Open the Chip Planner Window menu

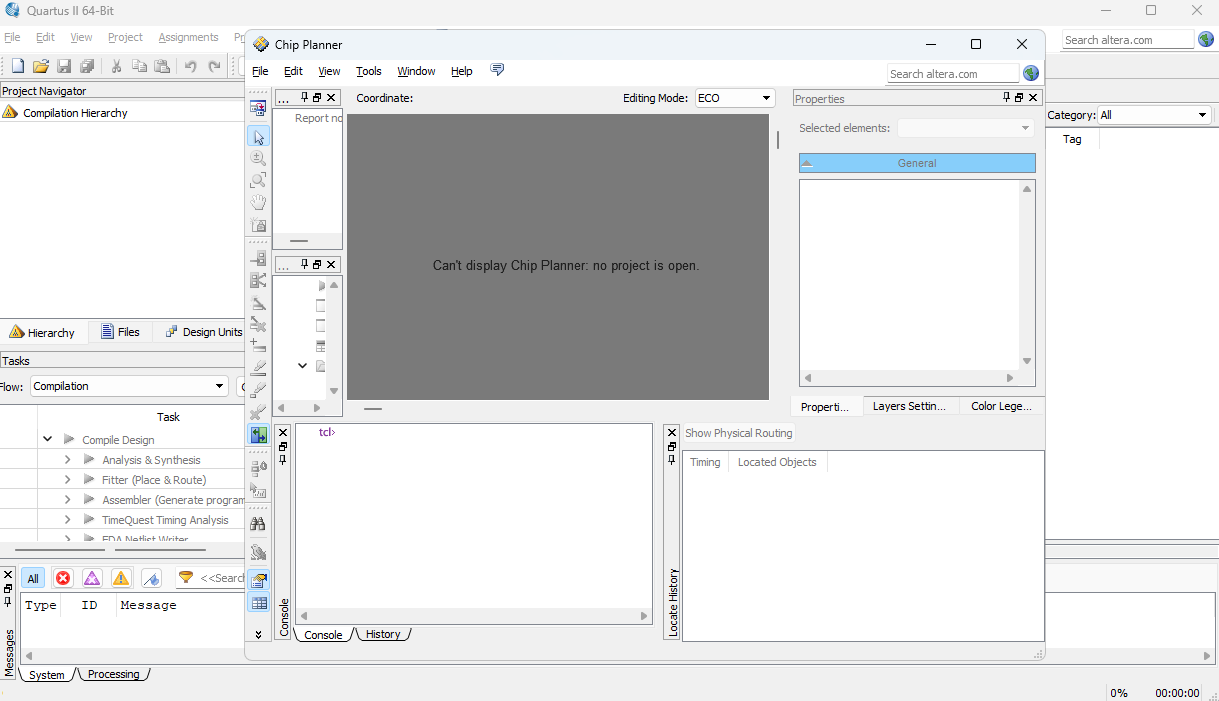(x=416, y=71)
